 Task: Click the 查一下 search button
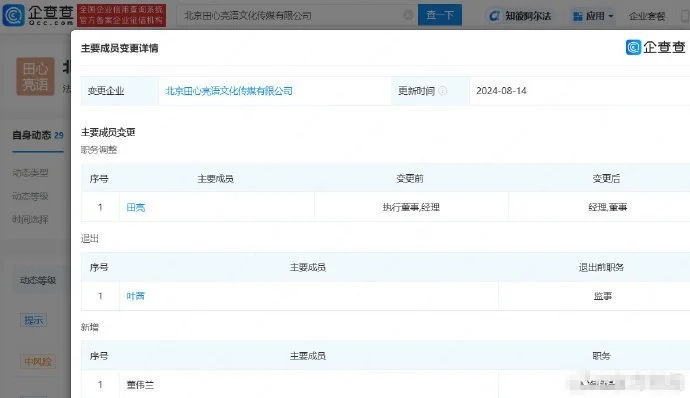440,15
